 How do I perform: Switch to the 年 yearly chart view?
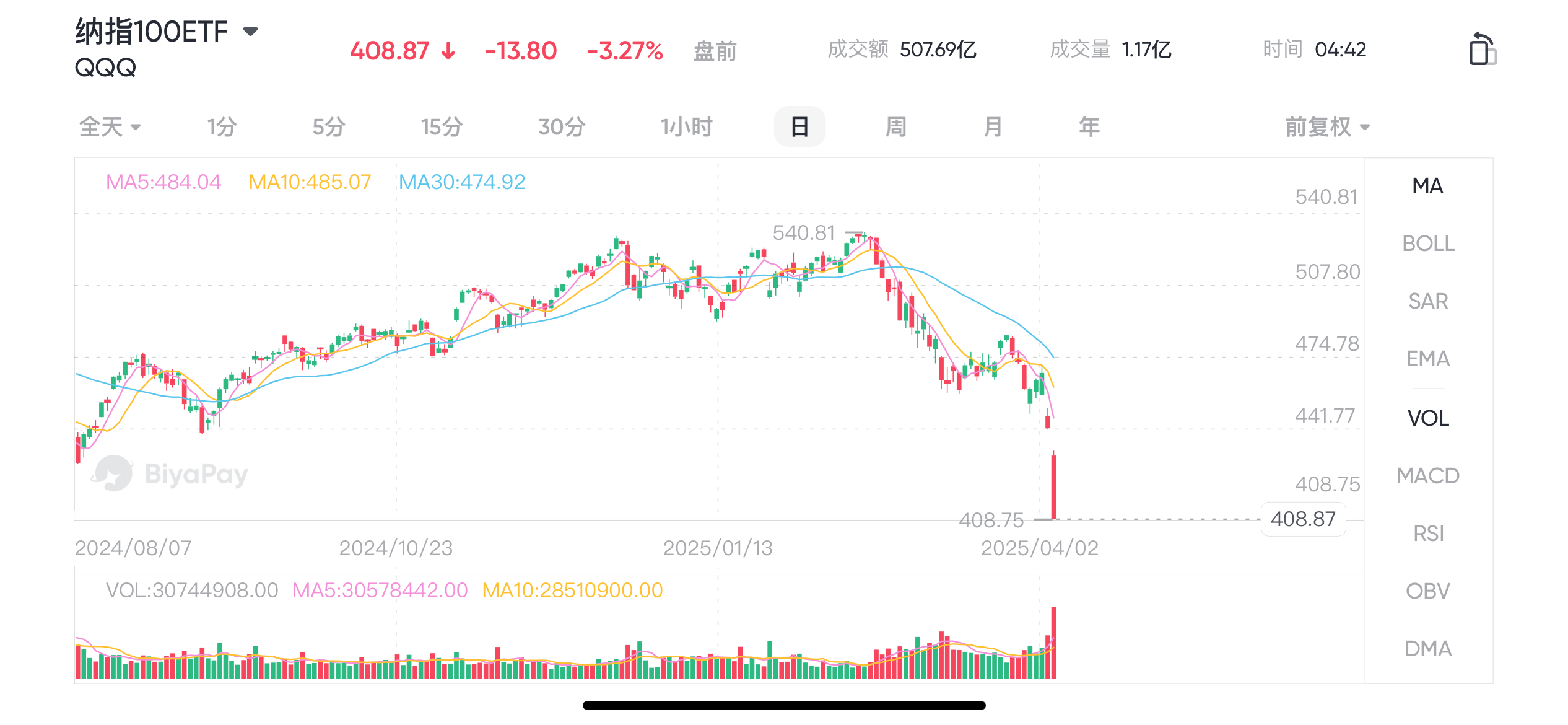(1089, 126)
